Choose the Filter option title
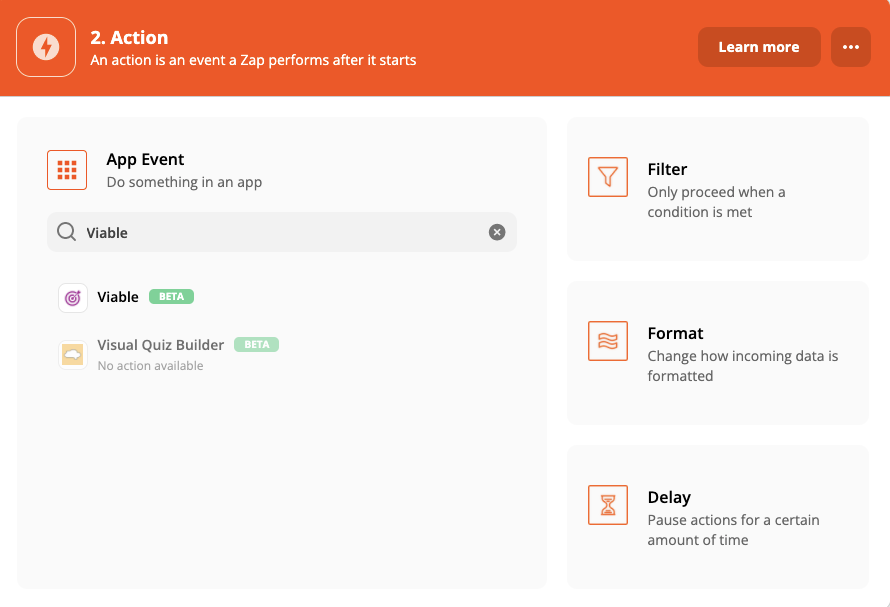The height and width of the screenshot is (607, 890). click(667, 169)
